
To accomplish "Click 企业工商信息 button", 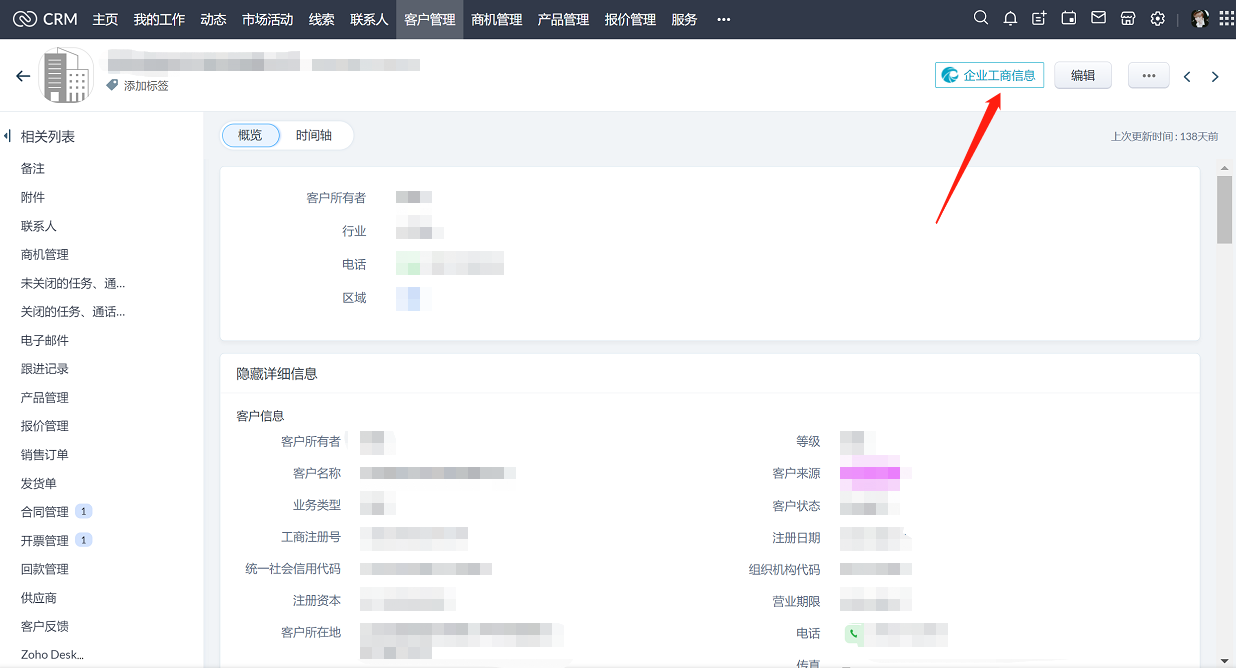I will (989, 75).
